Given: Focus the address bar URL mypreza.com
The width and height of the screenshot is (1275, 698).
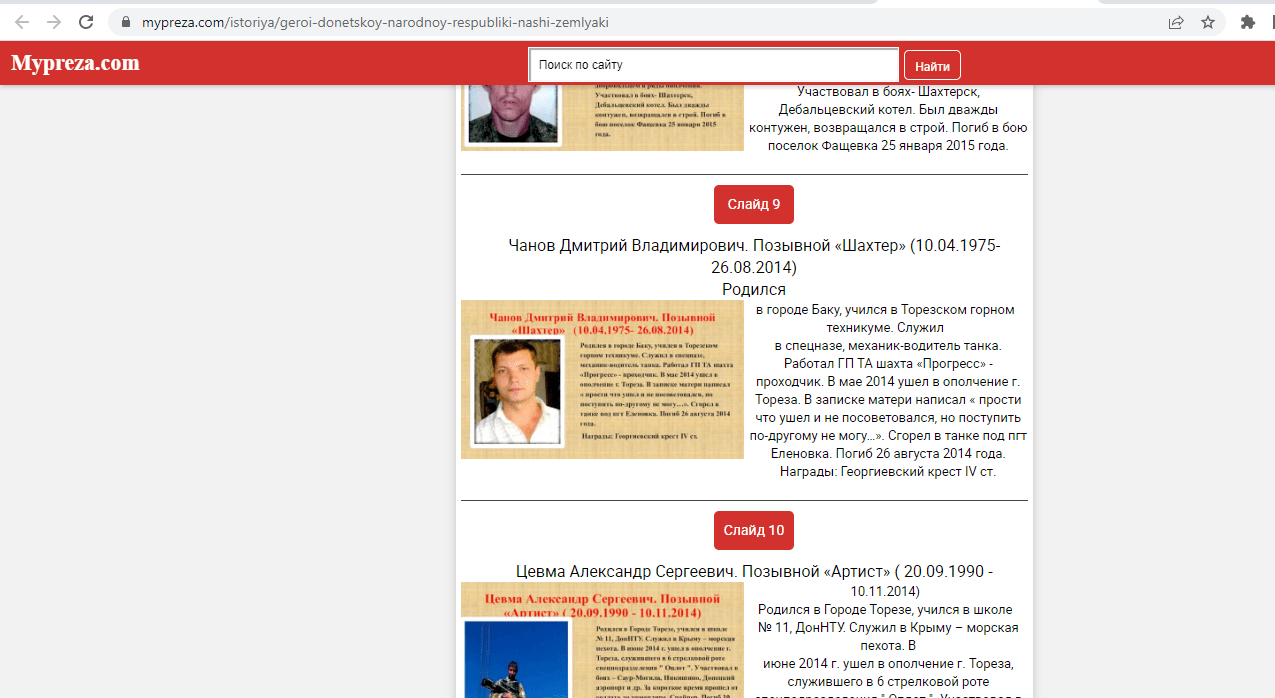Looking at the screenshot, I should click(375, 22).
